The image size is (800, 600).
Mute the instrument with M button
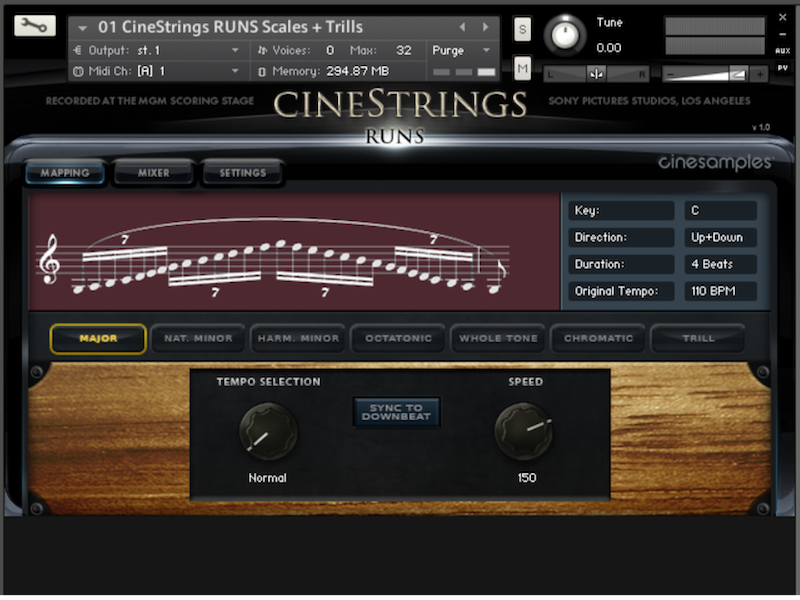(x=522, y=68)
